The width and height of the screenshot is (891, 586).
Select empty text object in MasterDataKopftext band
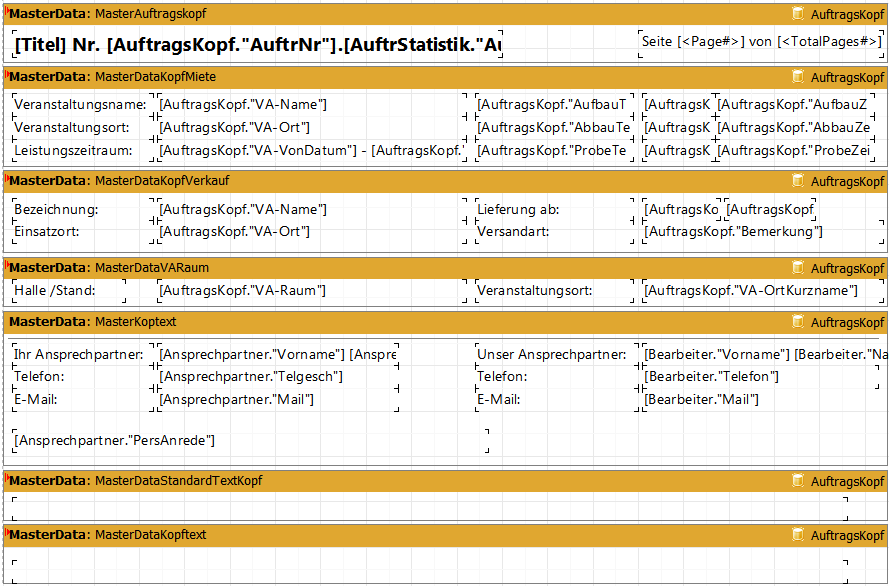[430, 572]
